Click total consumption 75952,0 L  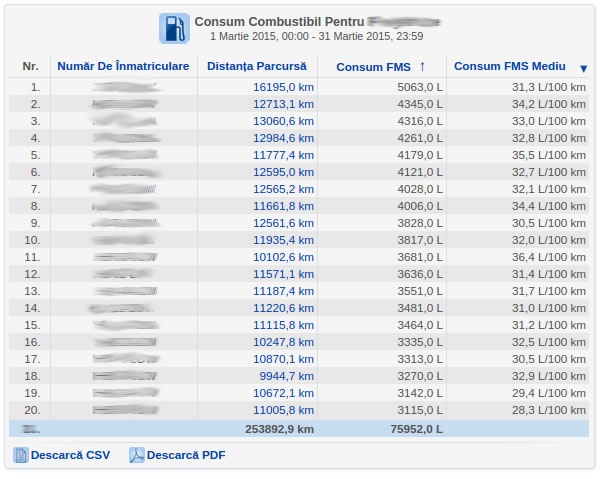pyautogui.click(x=417, y=429)
